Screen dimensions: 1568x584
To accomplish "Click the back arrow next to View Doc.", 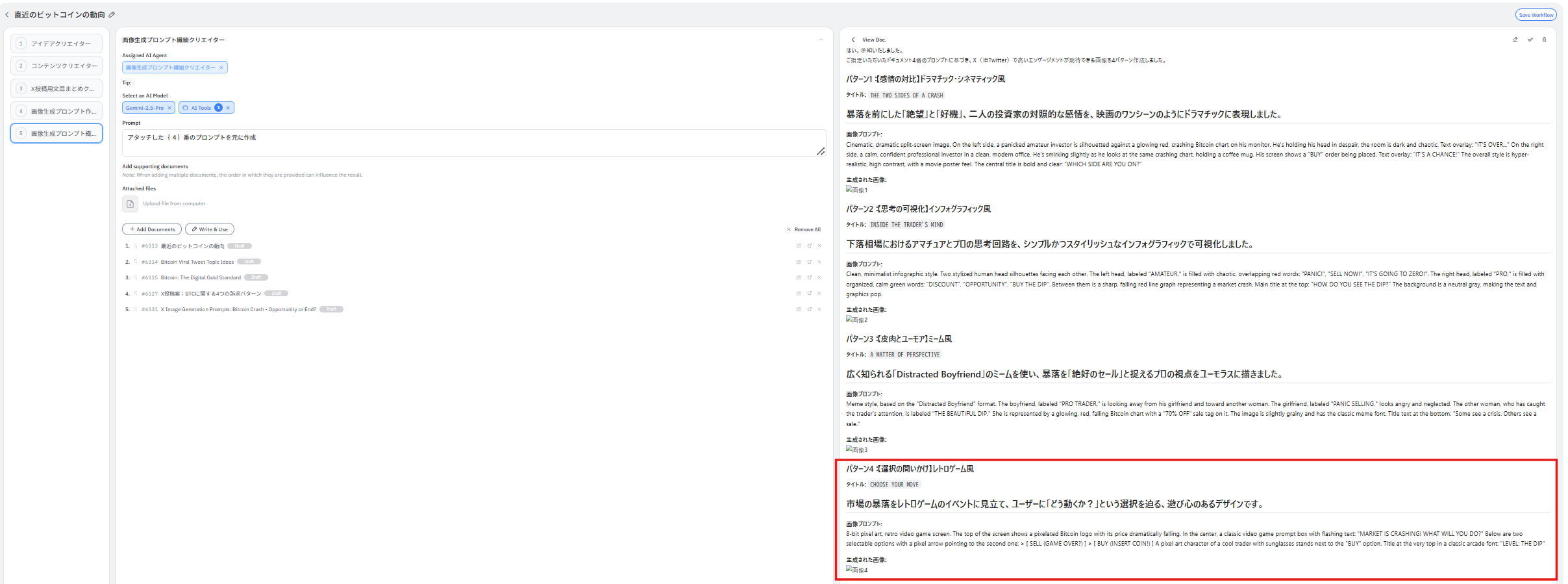I will point(853,40).
